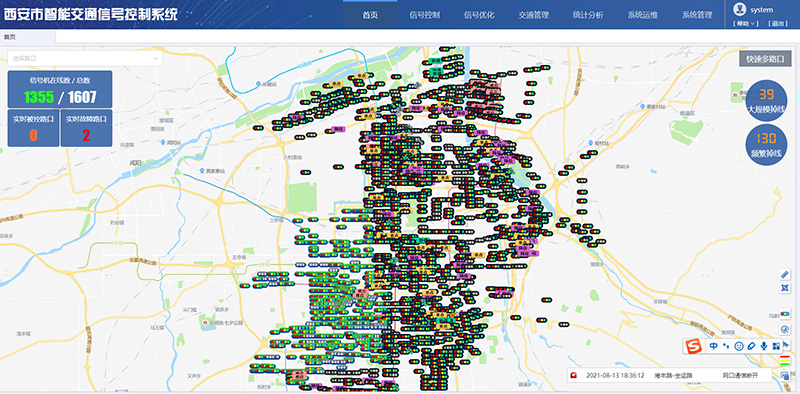Image resolution: width=800 pixels, height=394 pixels.
Task: Open the 大规模掉线 circle showing 39
Action: coord(766,101)
